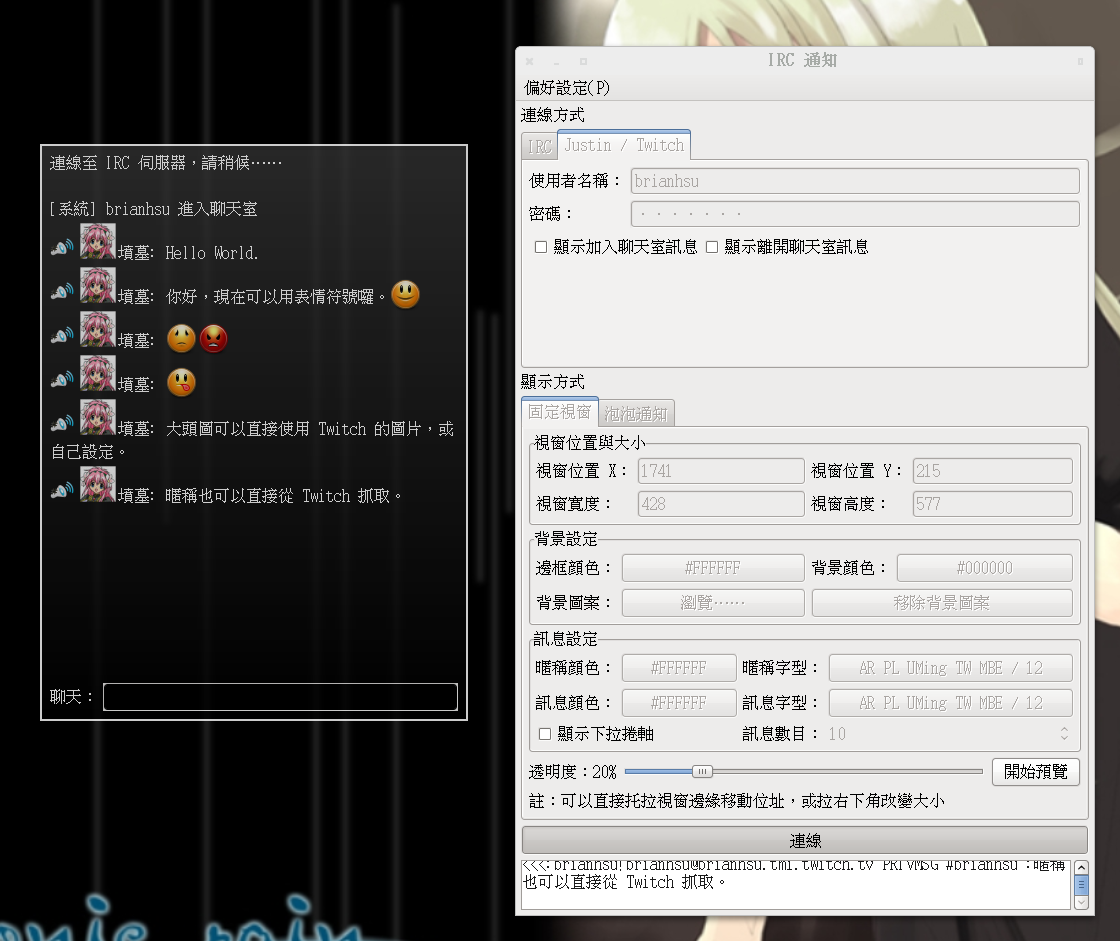Viewport: 1120px width, 941px height.
Task: Click the speaker icon next to the last Twitch message
Action: click(x=61, y=490)
